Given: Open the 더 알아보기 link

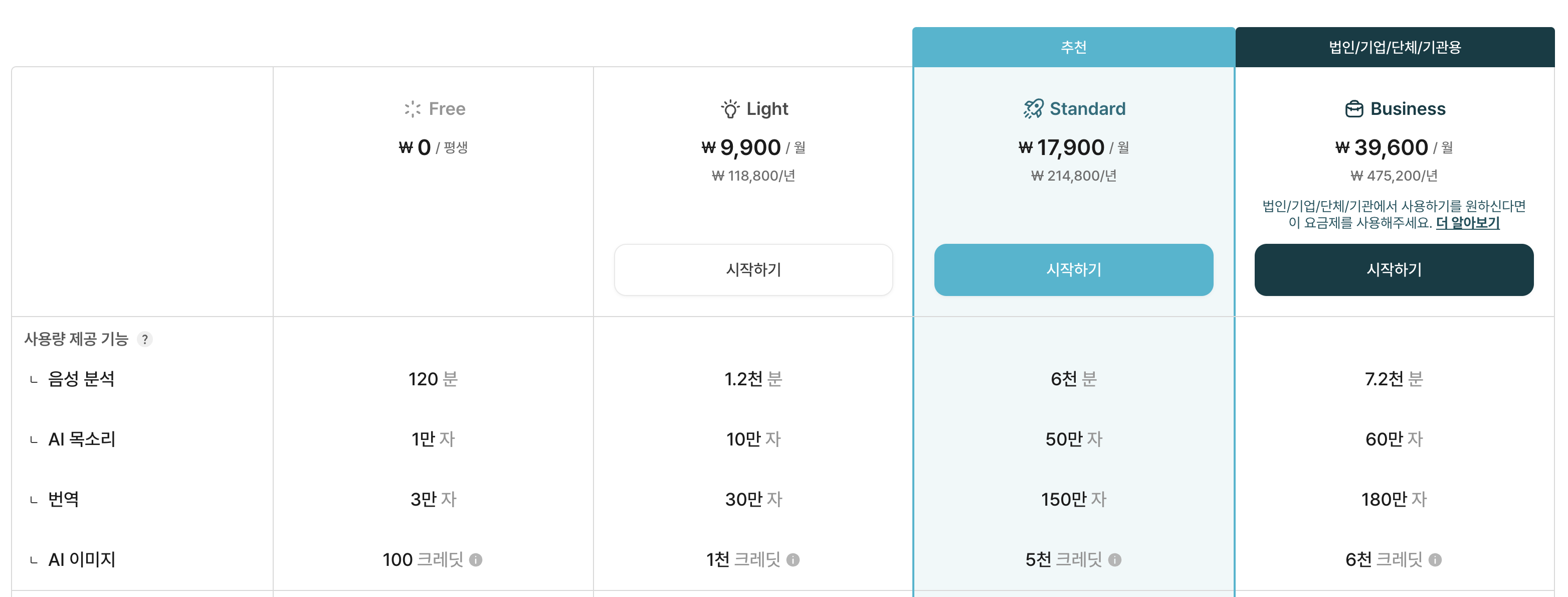Looking at the screenshot, I should point(1468,223).
